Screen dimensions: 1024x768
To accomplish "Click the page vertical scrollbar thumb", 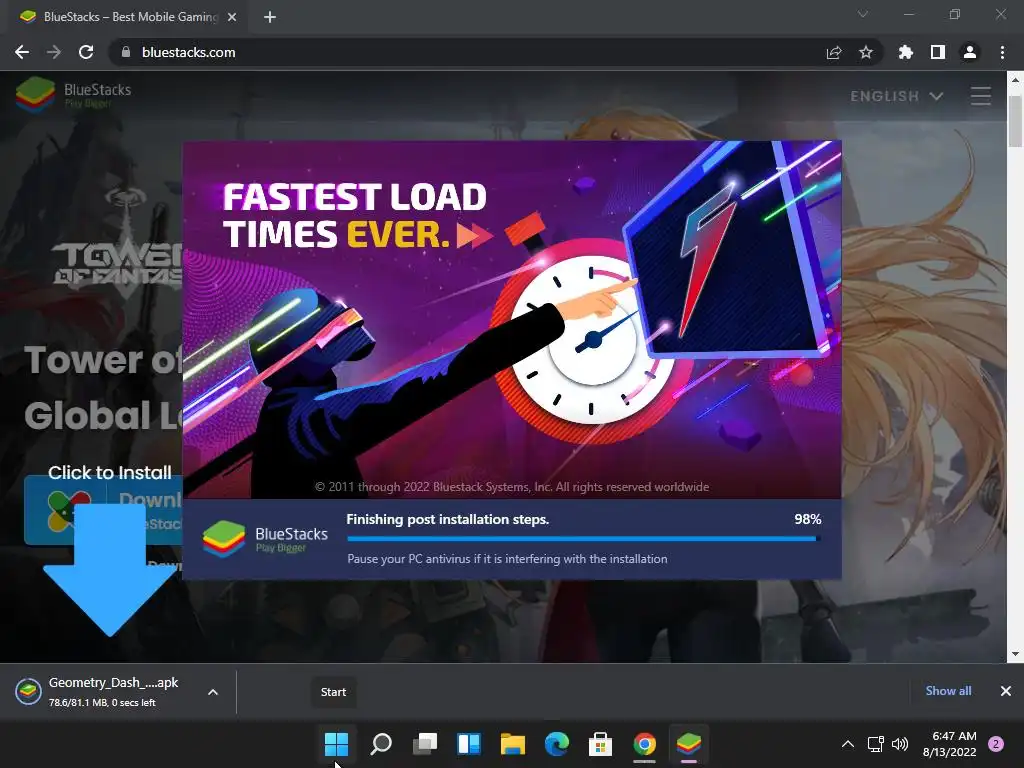I will point(1015,121).
